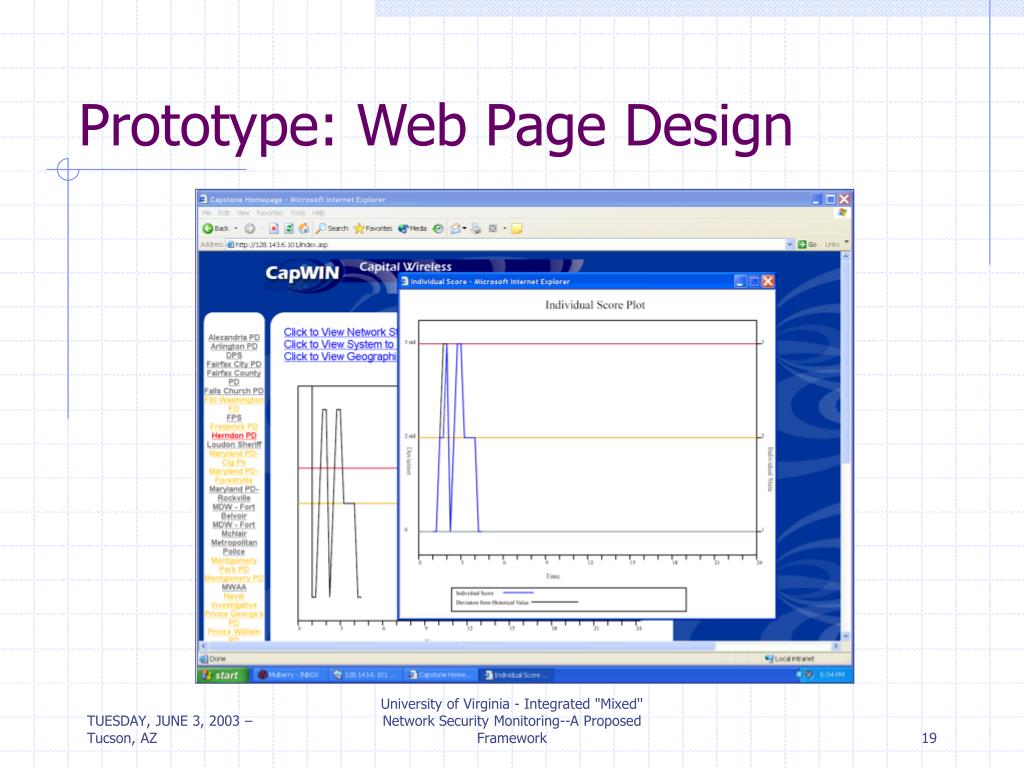This screenshot has width=1024, height=768.
Task: Click the CapWIN logo
Action: click(x=302, y=274)
